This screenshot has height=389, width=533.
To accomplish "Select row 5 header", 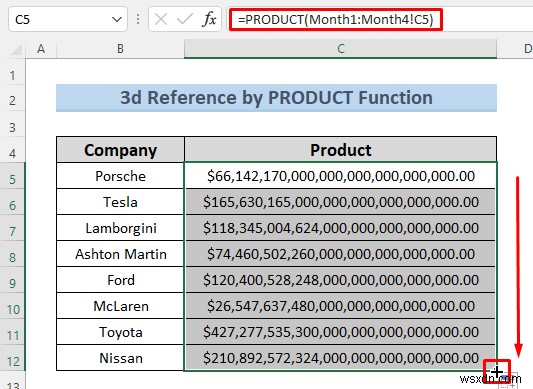I will 13,176.
